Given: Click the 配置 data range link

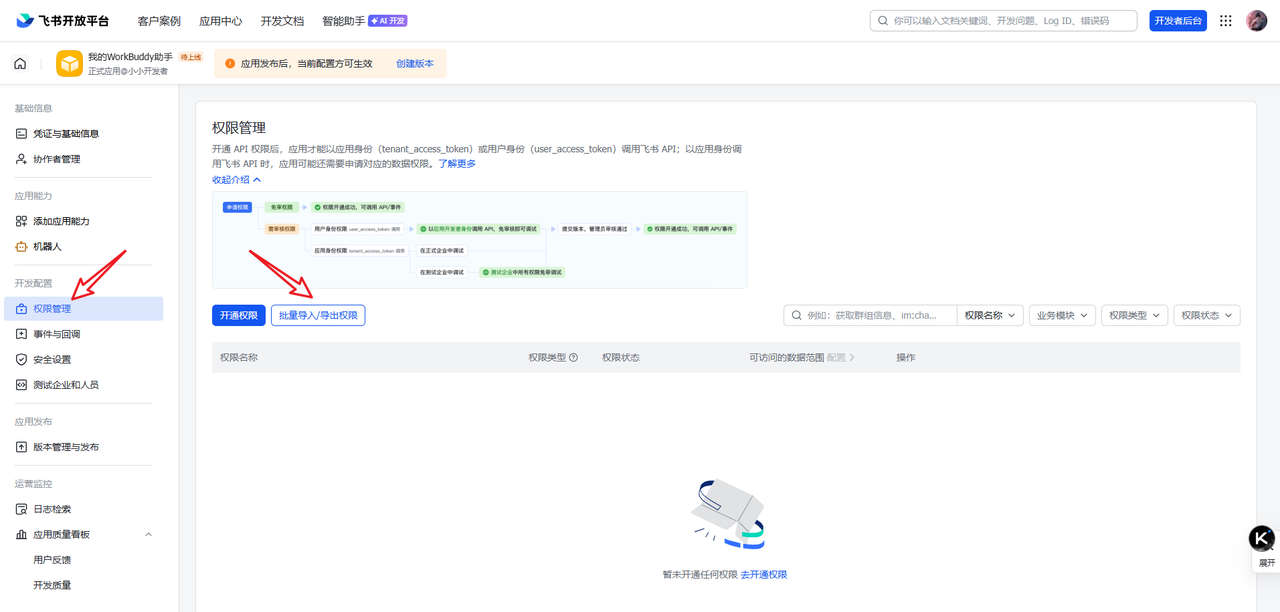Looking at the screenshot, I should (x=841, y=357).
